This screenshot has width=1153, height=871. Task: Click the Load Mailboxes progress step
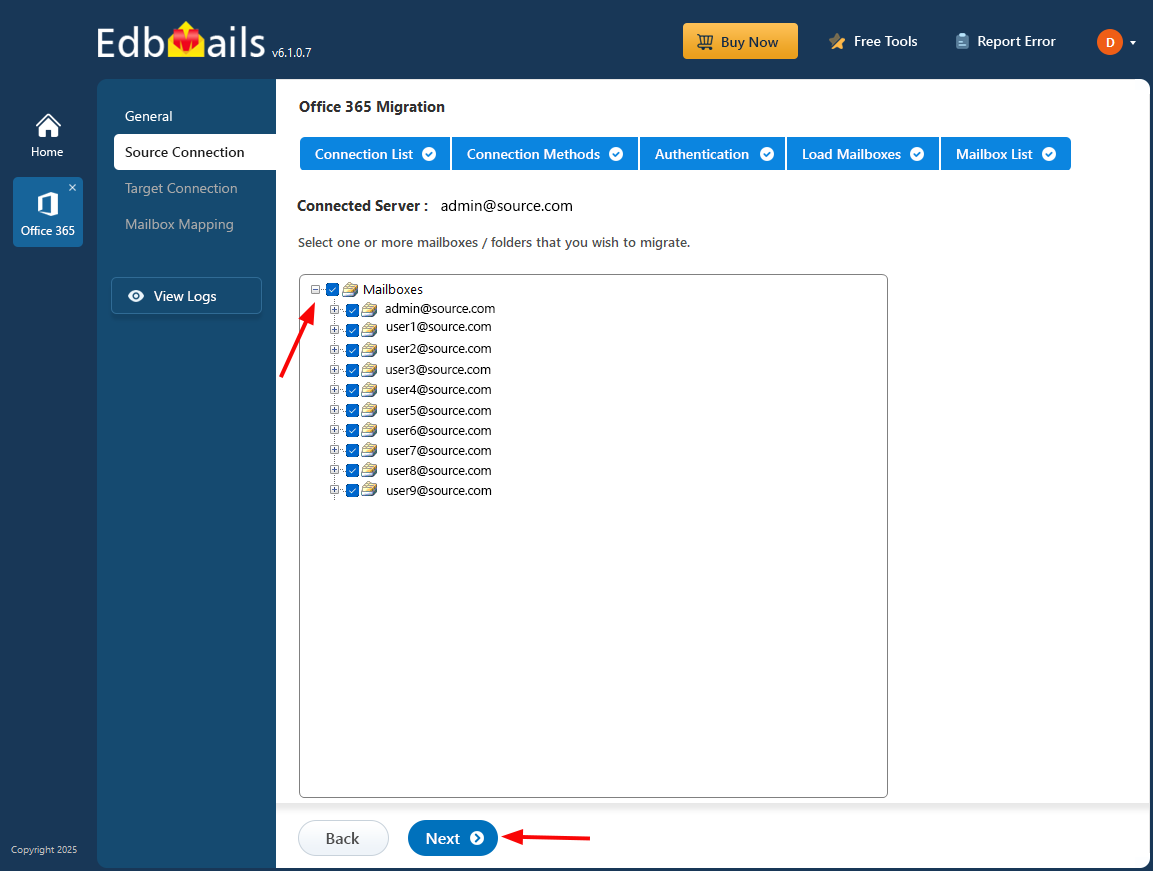pos(862,153)
